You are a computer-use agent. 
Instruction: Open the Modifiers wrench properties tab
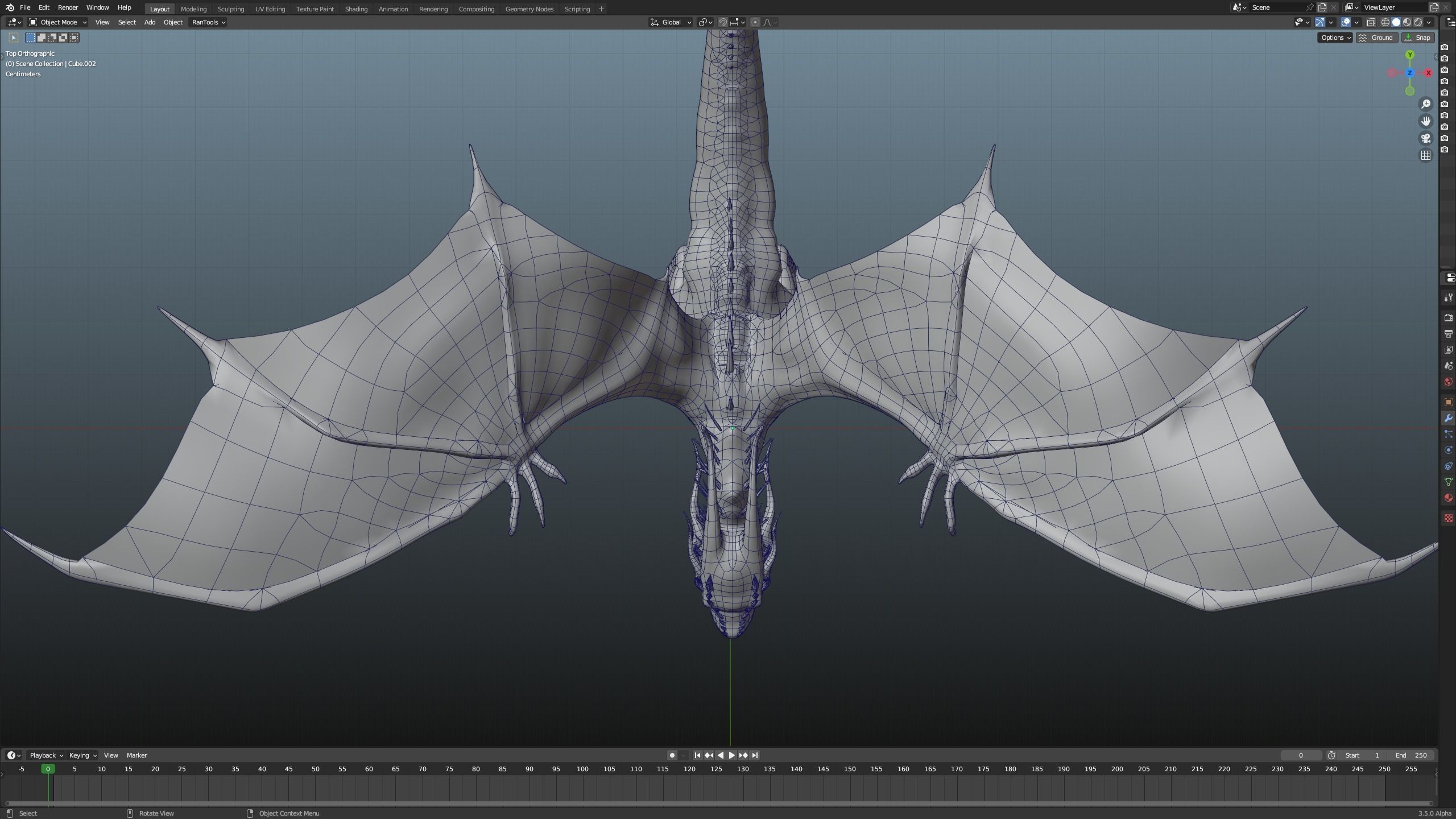(1449, 418)
